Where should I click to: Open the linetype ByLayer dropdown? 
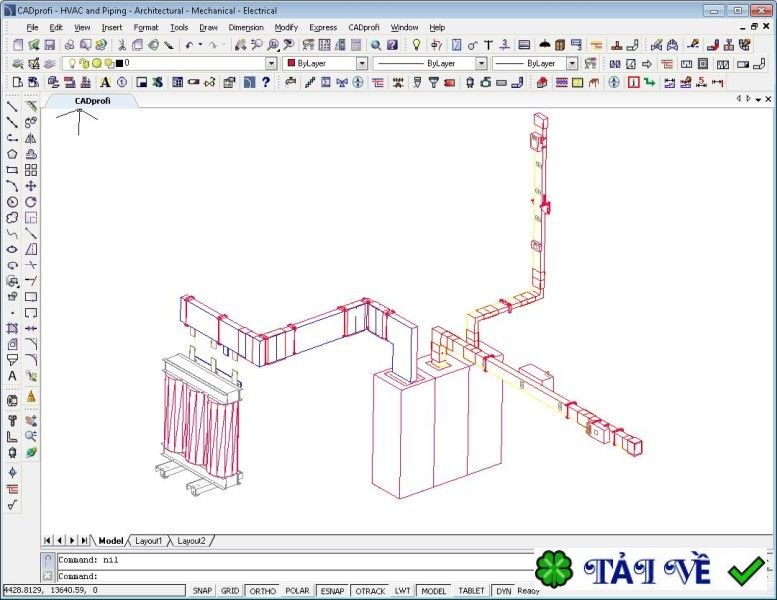[x=481, y=63]
